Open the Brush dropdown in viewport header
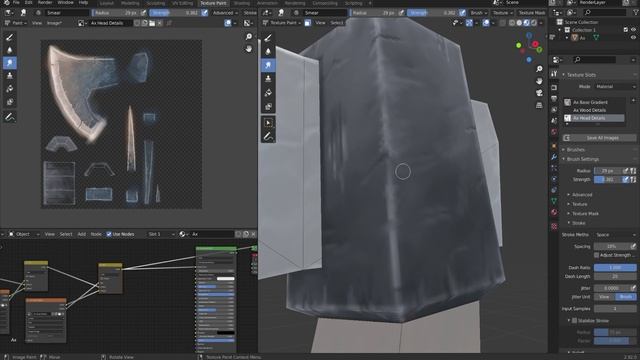 pyautogui.click(x=478, y=13)
